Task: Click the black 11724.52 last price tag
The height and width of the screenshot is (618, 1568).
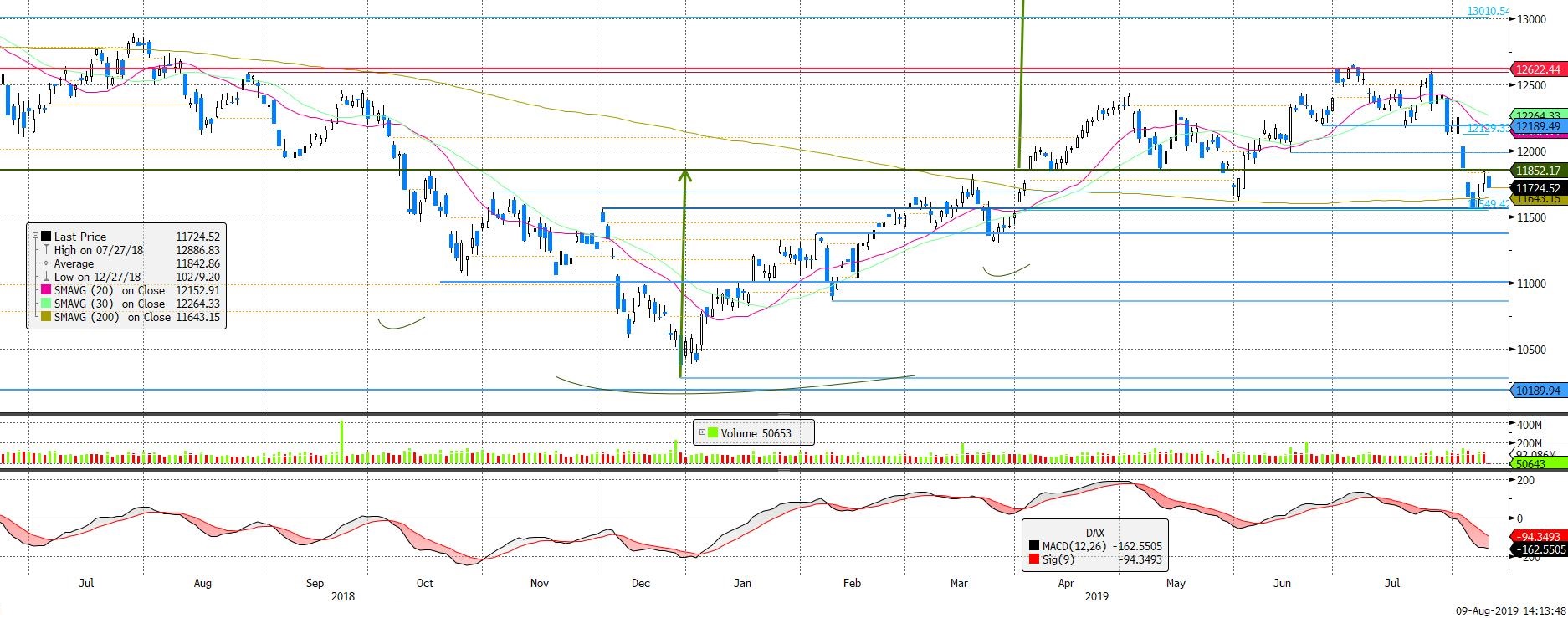Action: click(1537, 188)
